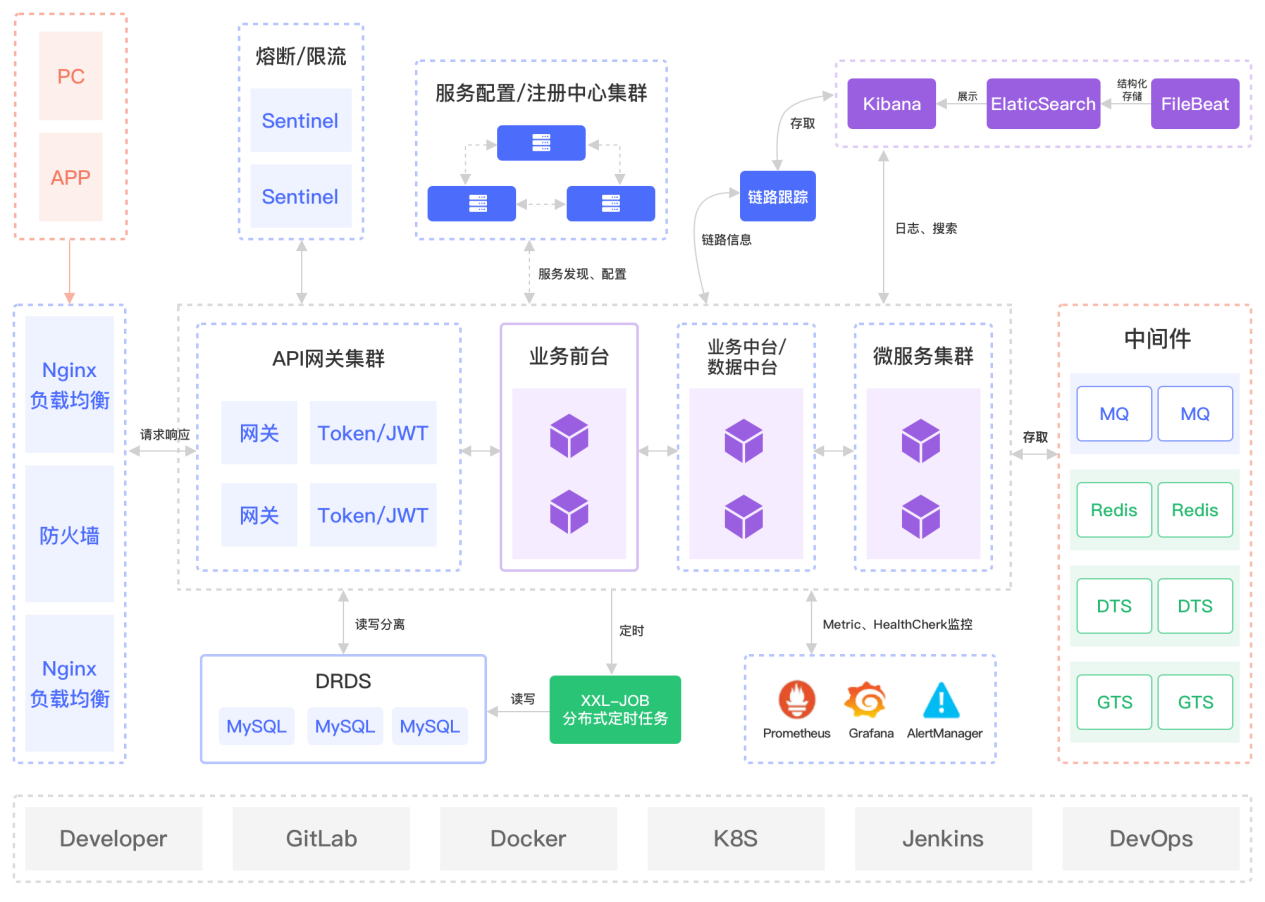Click the green XXL-JOB 分布式定时任务 box
Image resolution: width=1265 pixels, height=902 pixels.
pyautogui.click(x=615, y=709)
